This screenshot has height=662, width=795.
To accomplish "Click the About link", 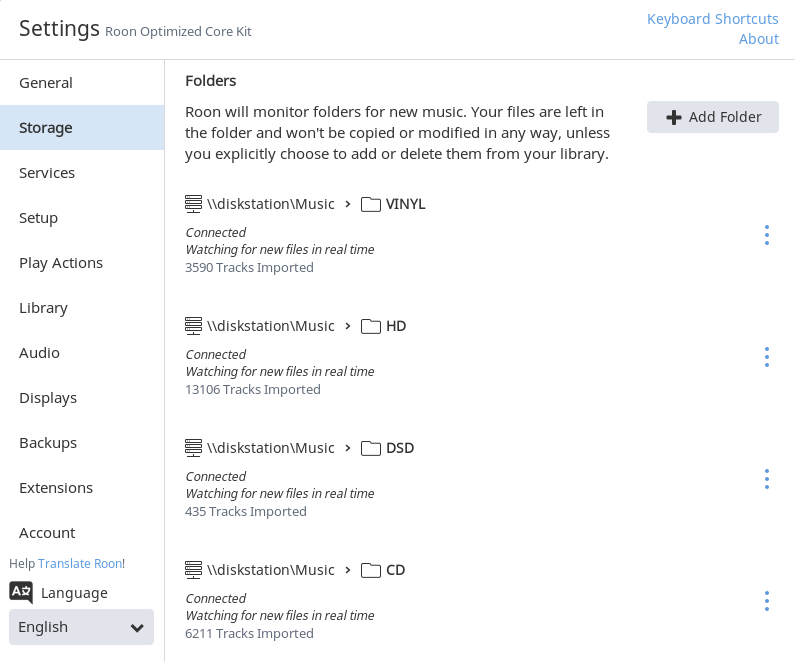I will point(758,39).
